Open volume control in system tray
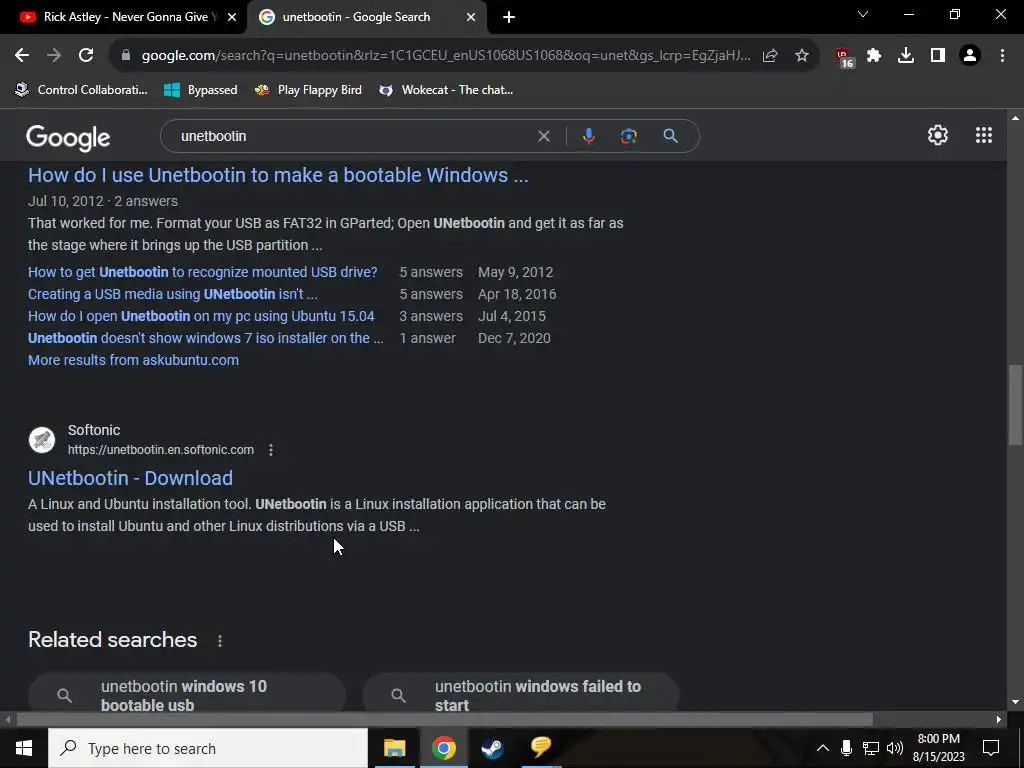 click(x=895, y=748)
